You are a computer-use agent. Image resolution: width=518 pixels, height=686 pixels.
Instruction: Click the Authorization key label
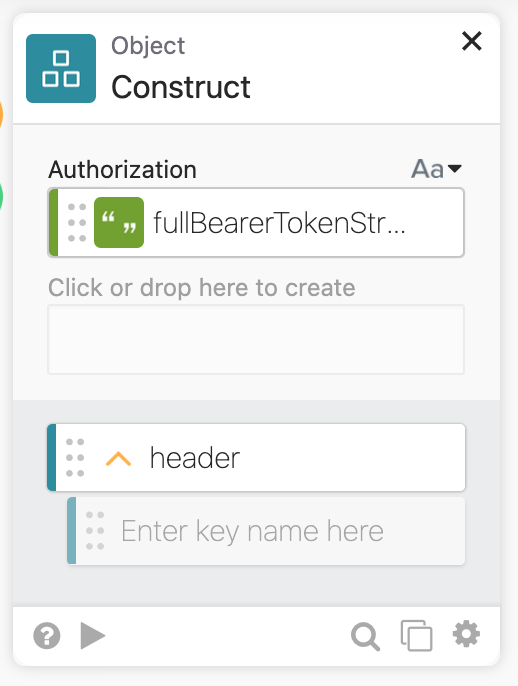[x=122, y=169]
